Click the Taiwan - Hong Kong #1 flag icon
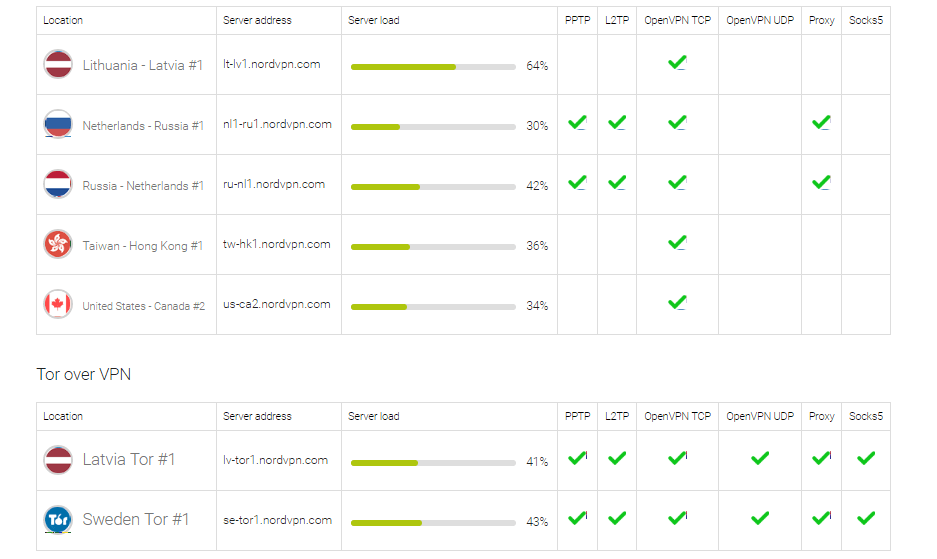Image resolution: width=937 pixels, height=559 pixels. click(x=58, y=244)
